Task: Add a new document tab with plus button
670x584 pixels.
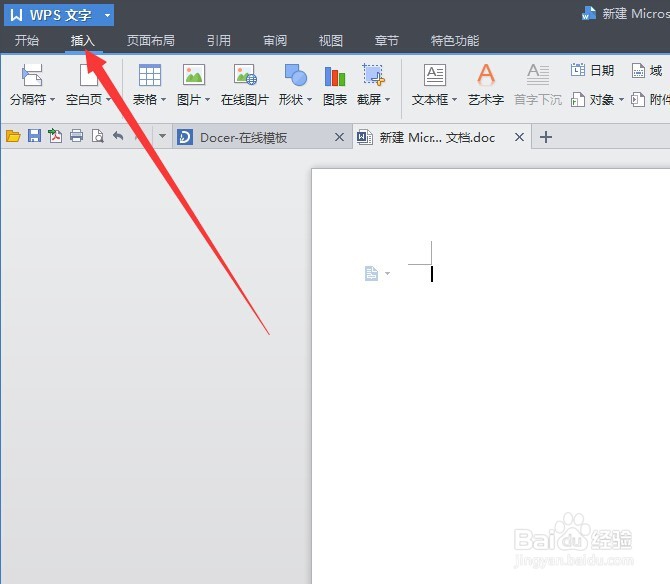Action: point(546,137)
